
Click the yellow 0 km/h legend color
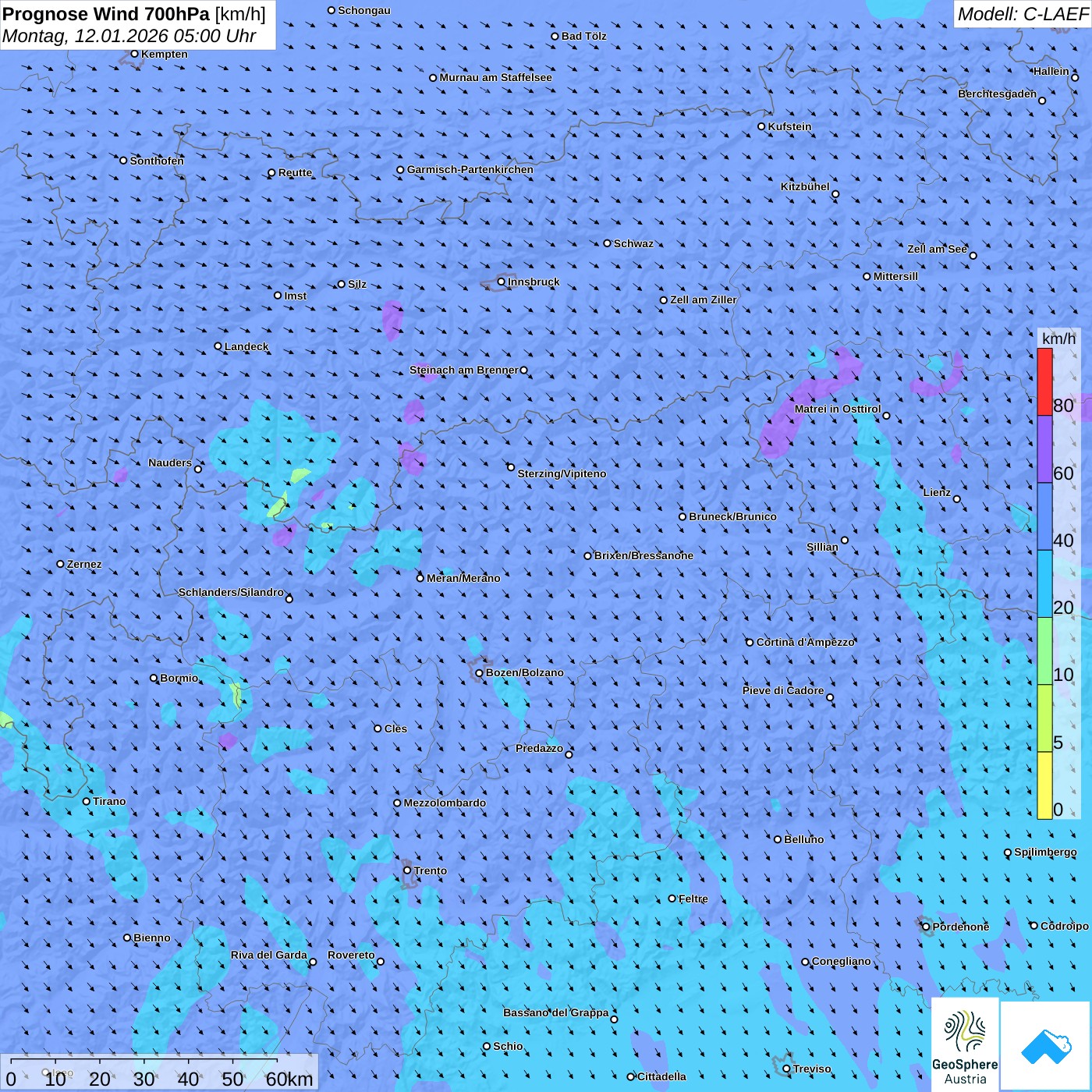tap(1044, 785)
